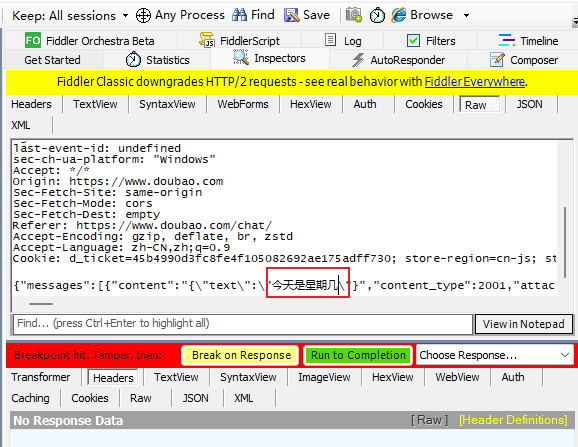This screenshot has height=447, width=578.
Task: Select the Inspectors tab
Action: point(269,58)
